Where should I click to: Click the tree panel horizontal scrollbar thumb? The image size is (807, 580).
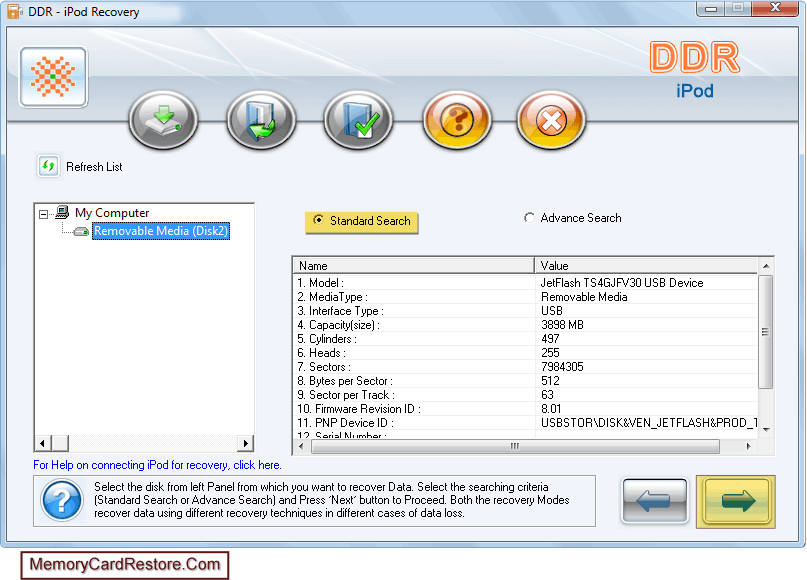click(59, 443)
